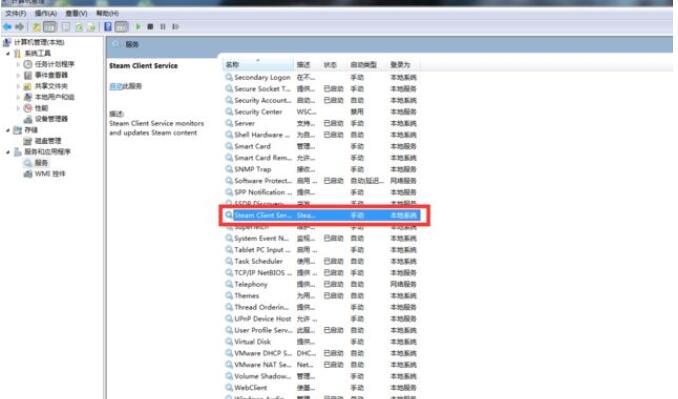
Task: Sort by the 状态 column header
Action: (334, 65)
